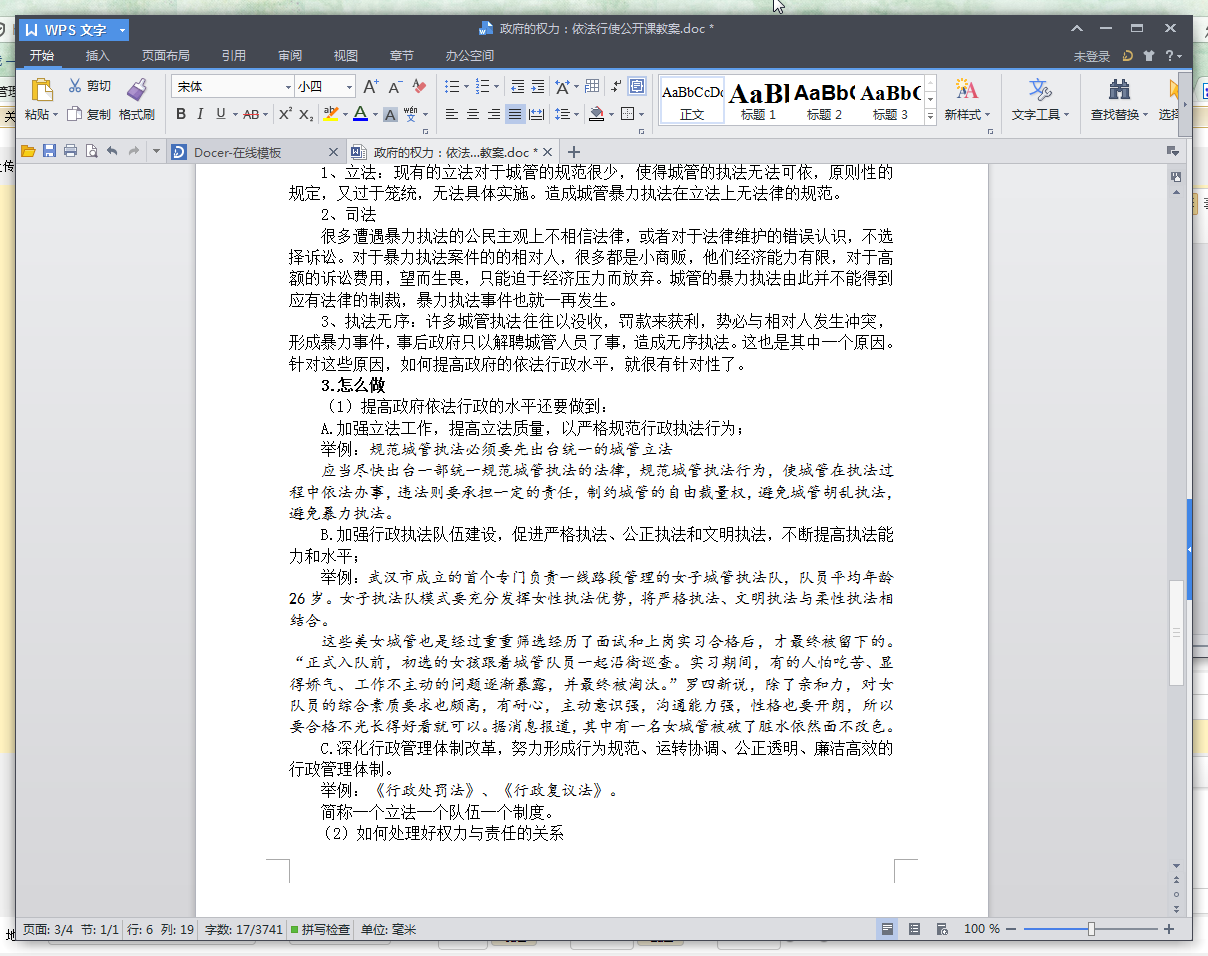The width and height of the screenshot is (1208, 956).
Task: Open the folder icon in quick access bar
Action: pos(28,152)
